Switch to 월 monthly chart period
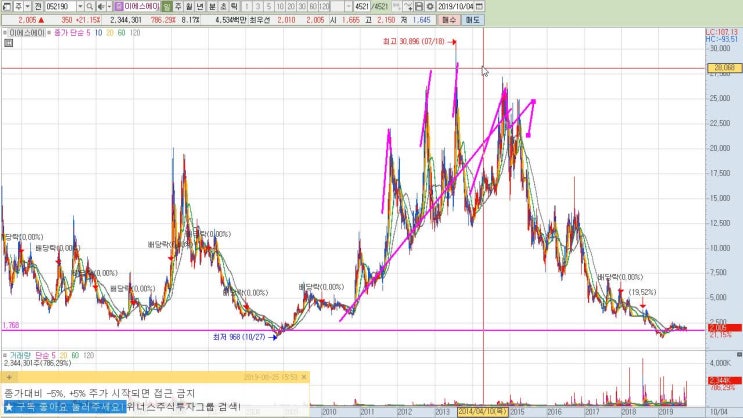The width and height of the screenshot is (743, 418). pos(189,7)
